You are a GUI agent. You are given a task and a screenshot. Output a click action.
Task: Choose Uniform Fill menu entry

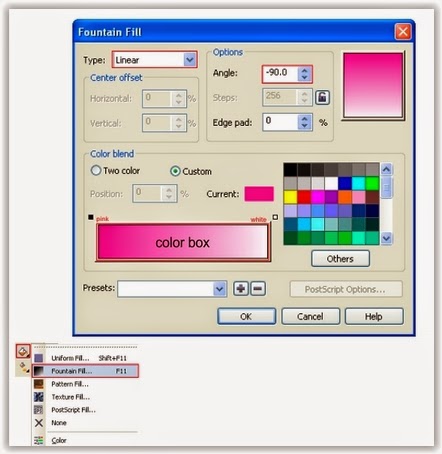click(x=85, y=358)
